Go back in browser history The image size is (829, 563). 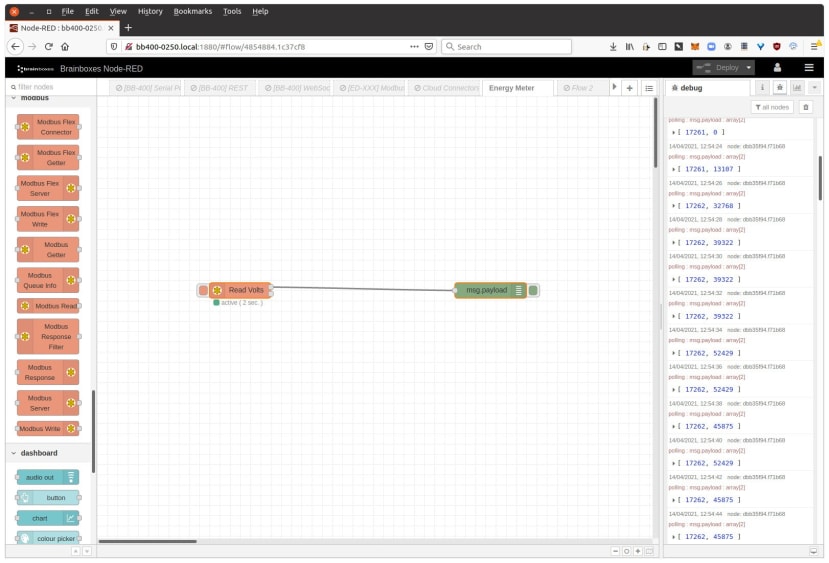(15, 47)
